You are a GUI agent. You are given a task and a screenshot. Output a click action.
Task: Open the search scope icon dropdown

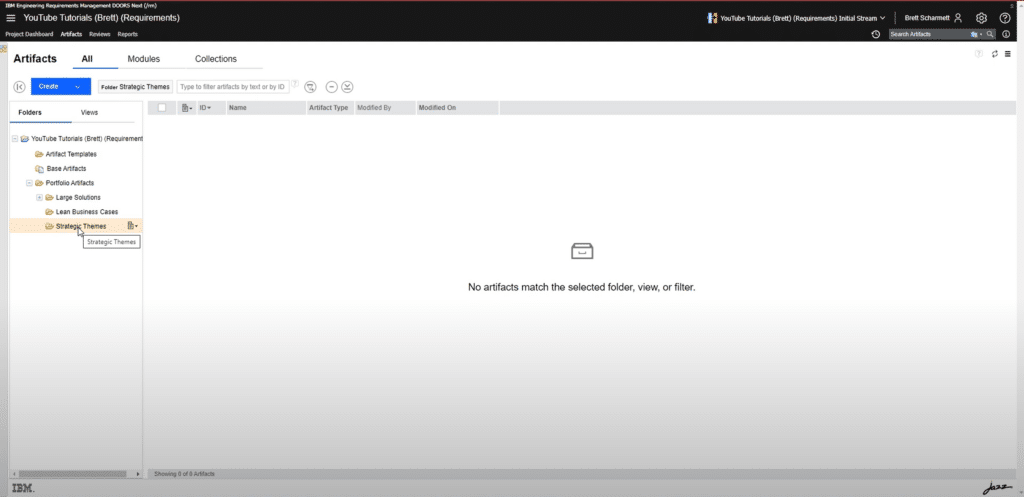click(x=976, y=34)
